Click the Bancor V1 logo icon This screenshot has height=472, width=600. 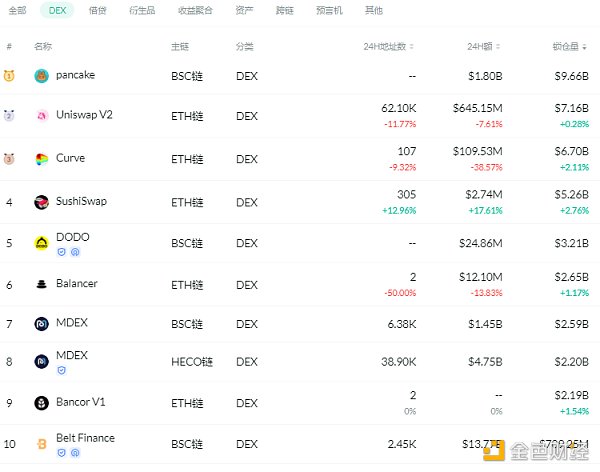[x=41, y=403]
